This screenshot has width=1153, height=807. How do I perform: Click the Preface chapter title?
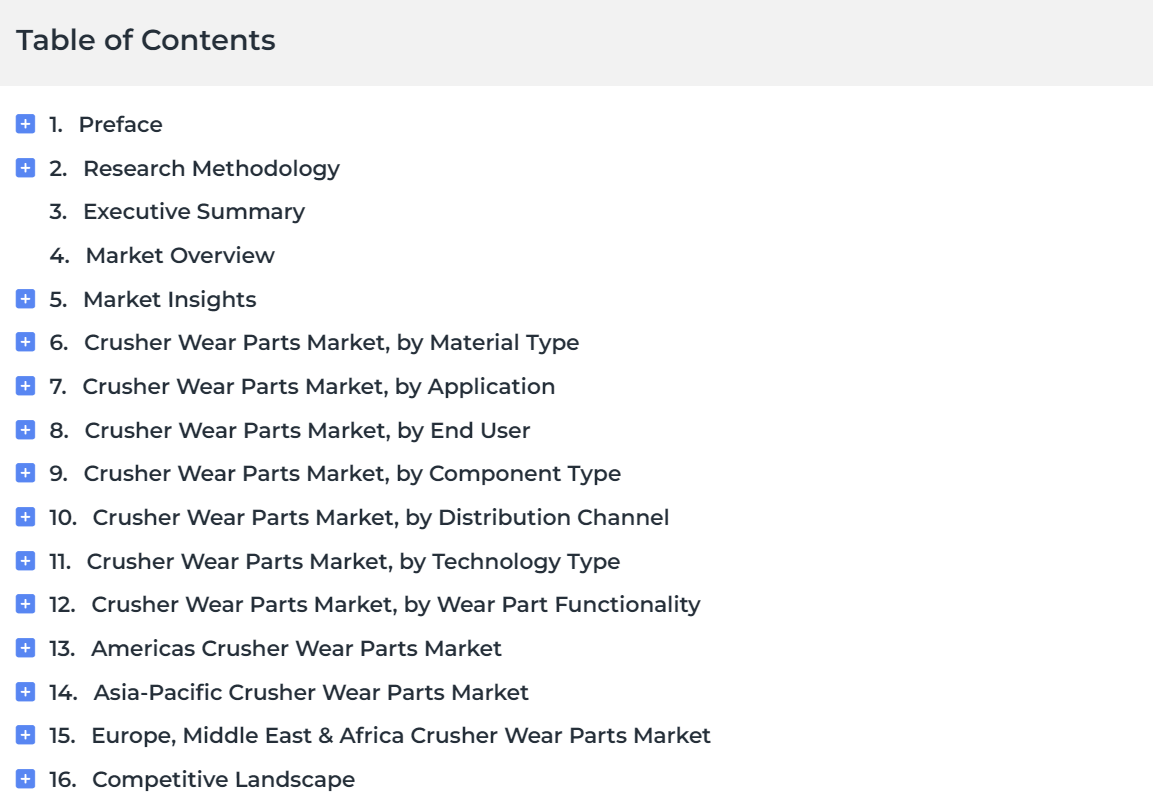121,124
